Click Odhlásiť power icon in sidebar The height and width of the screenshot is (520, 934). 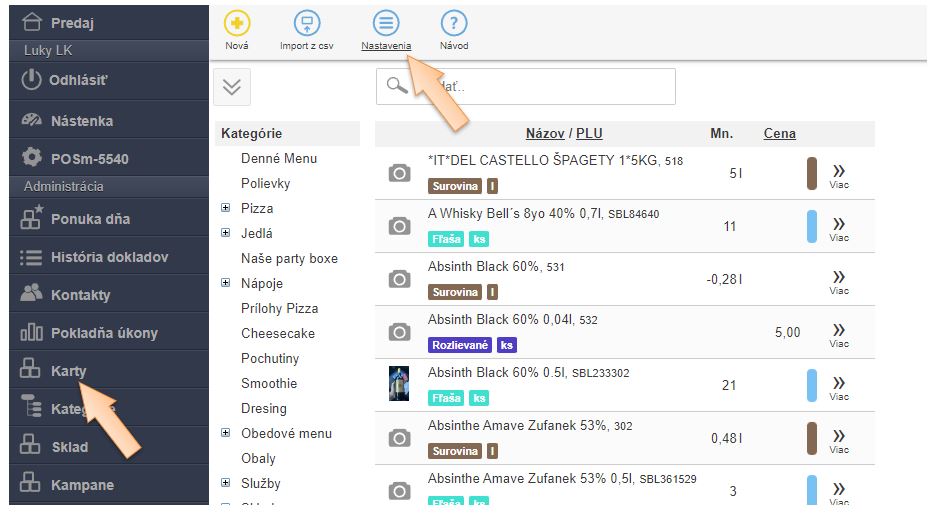32,80
